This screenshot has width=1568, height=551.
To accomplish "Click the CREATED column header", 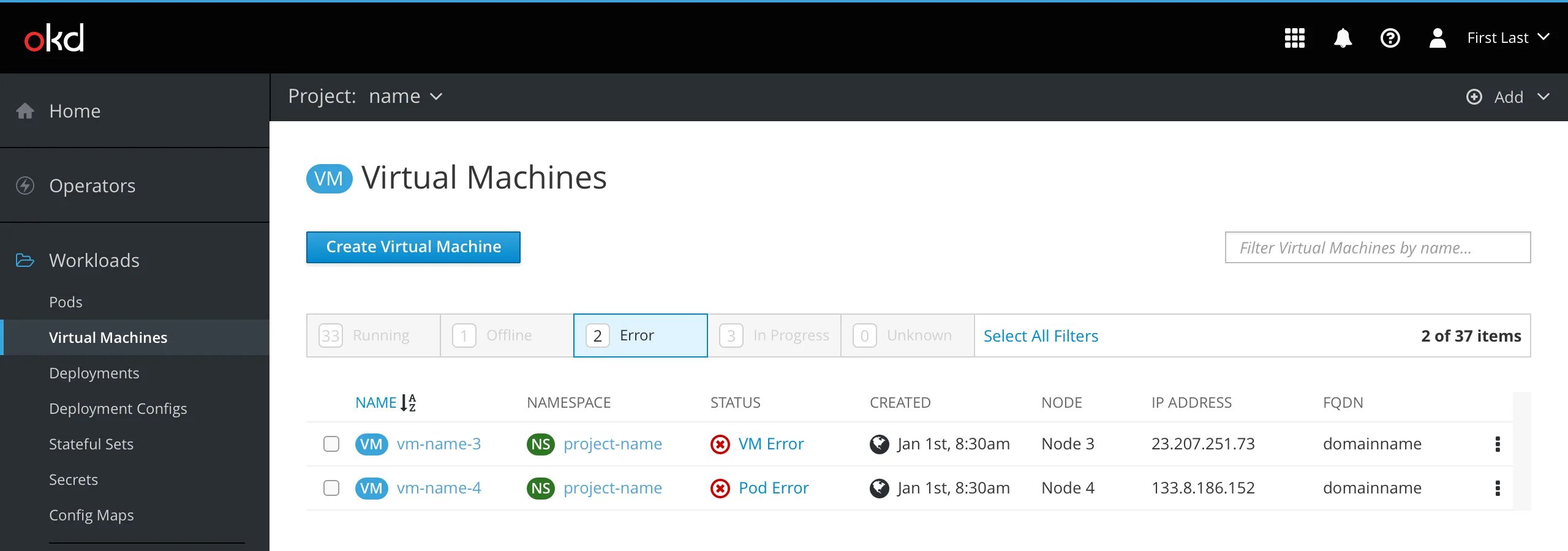I will click(900, 402).
